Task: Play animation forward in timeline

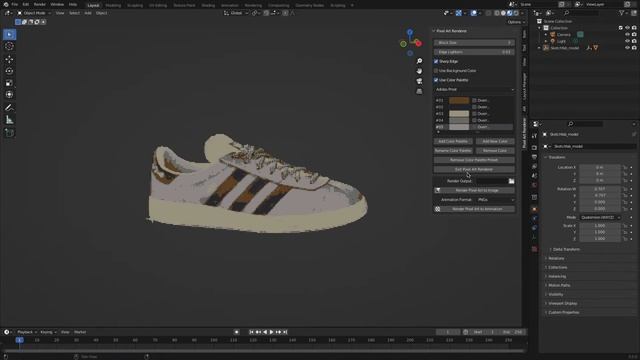Action: coord(271,332)
